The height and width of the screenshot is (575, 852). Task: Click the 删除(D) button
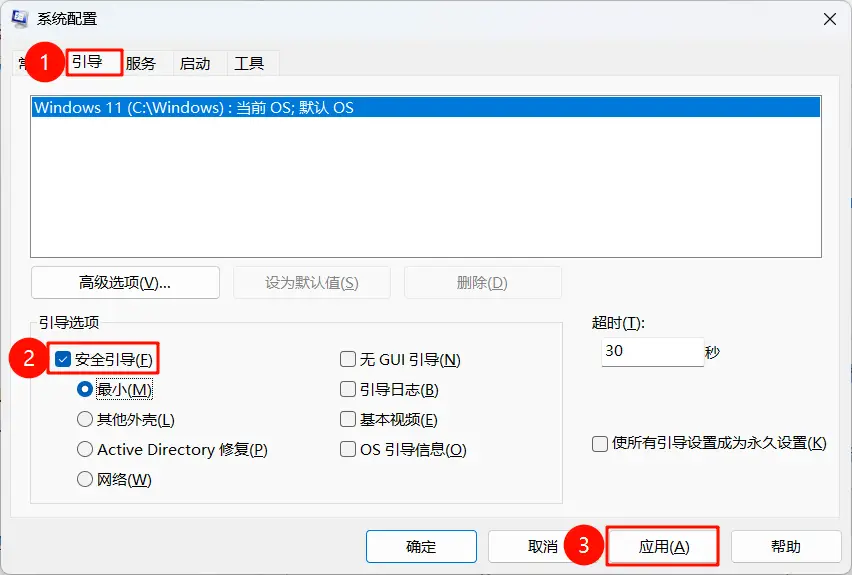pos(483,283)
